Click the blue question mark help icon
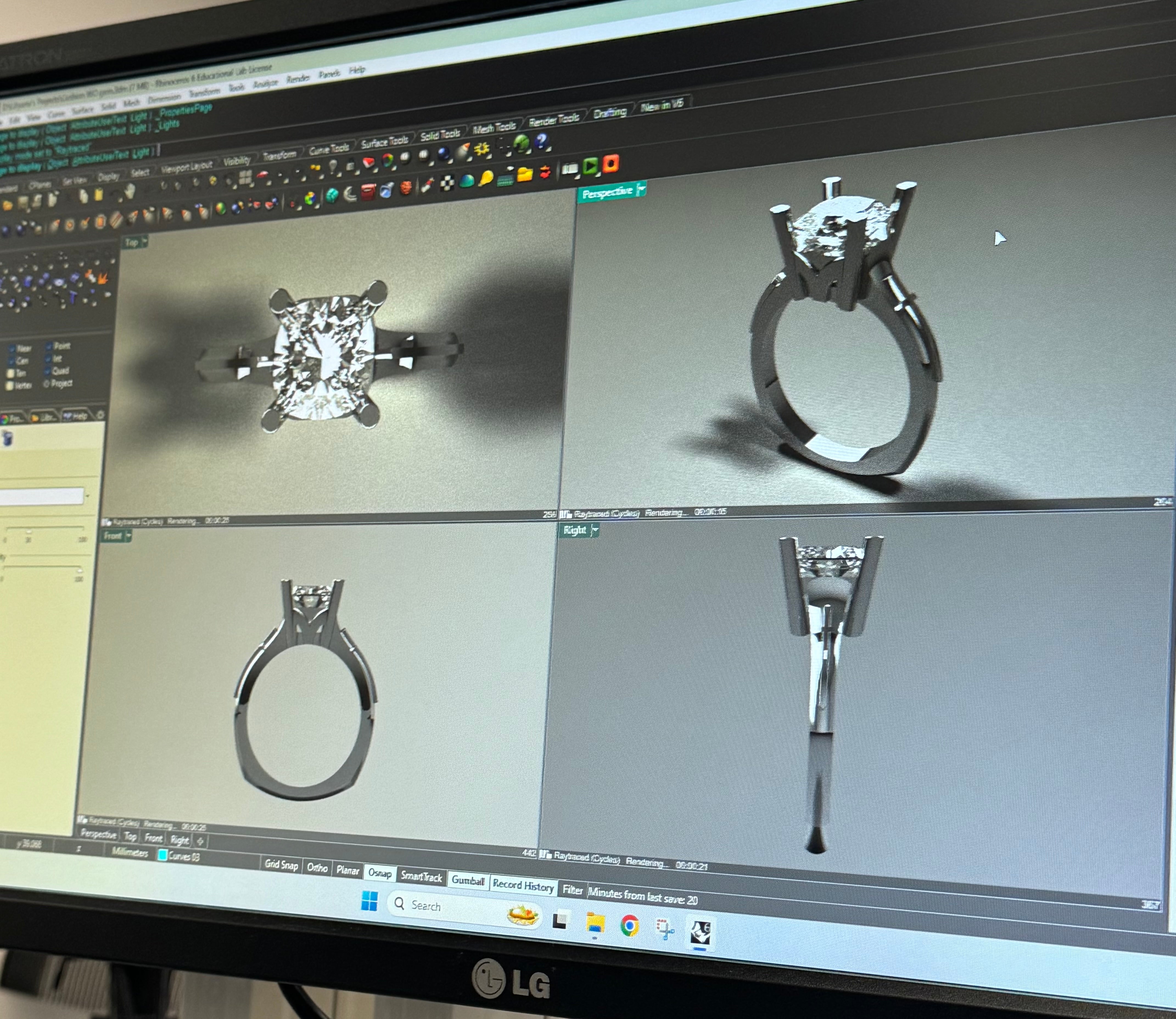This screenshot has height=1019, width=1176. [541, 141]
